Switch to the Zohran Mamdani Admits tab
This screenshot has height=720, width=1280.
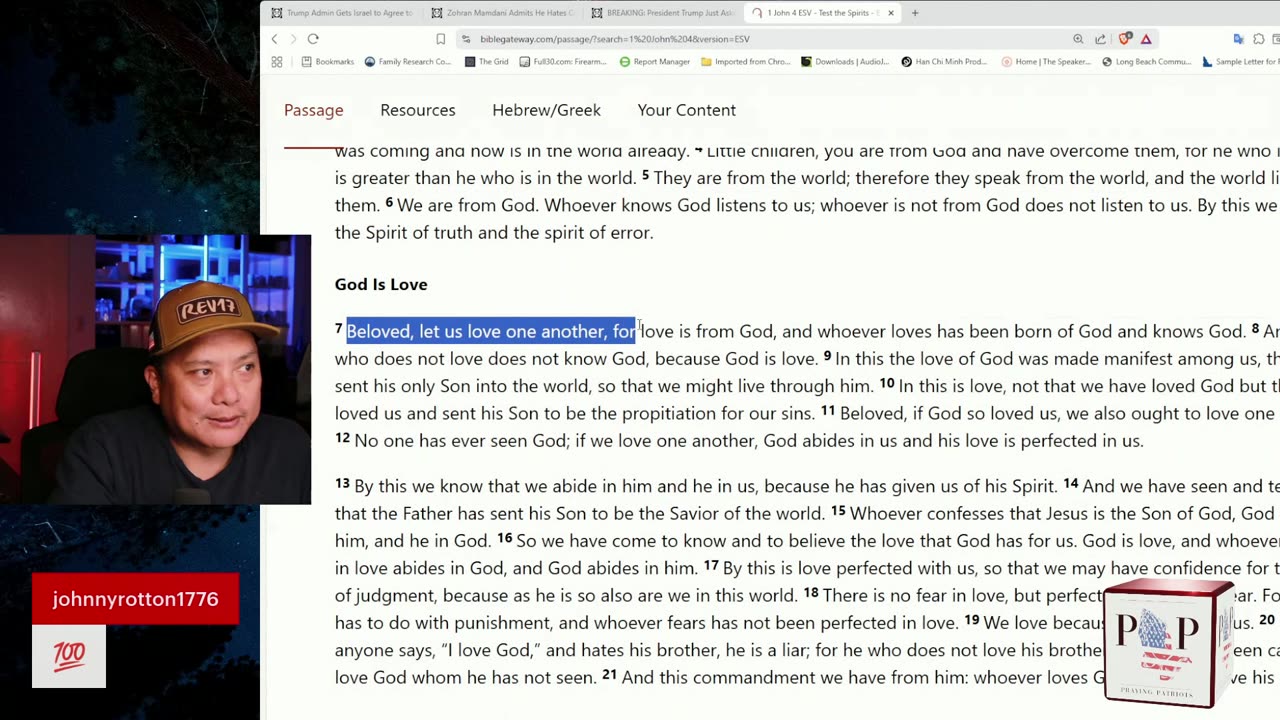[x=504, y=13]
